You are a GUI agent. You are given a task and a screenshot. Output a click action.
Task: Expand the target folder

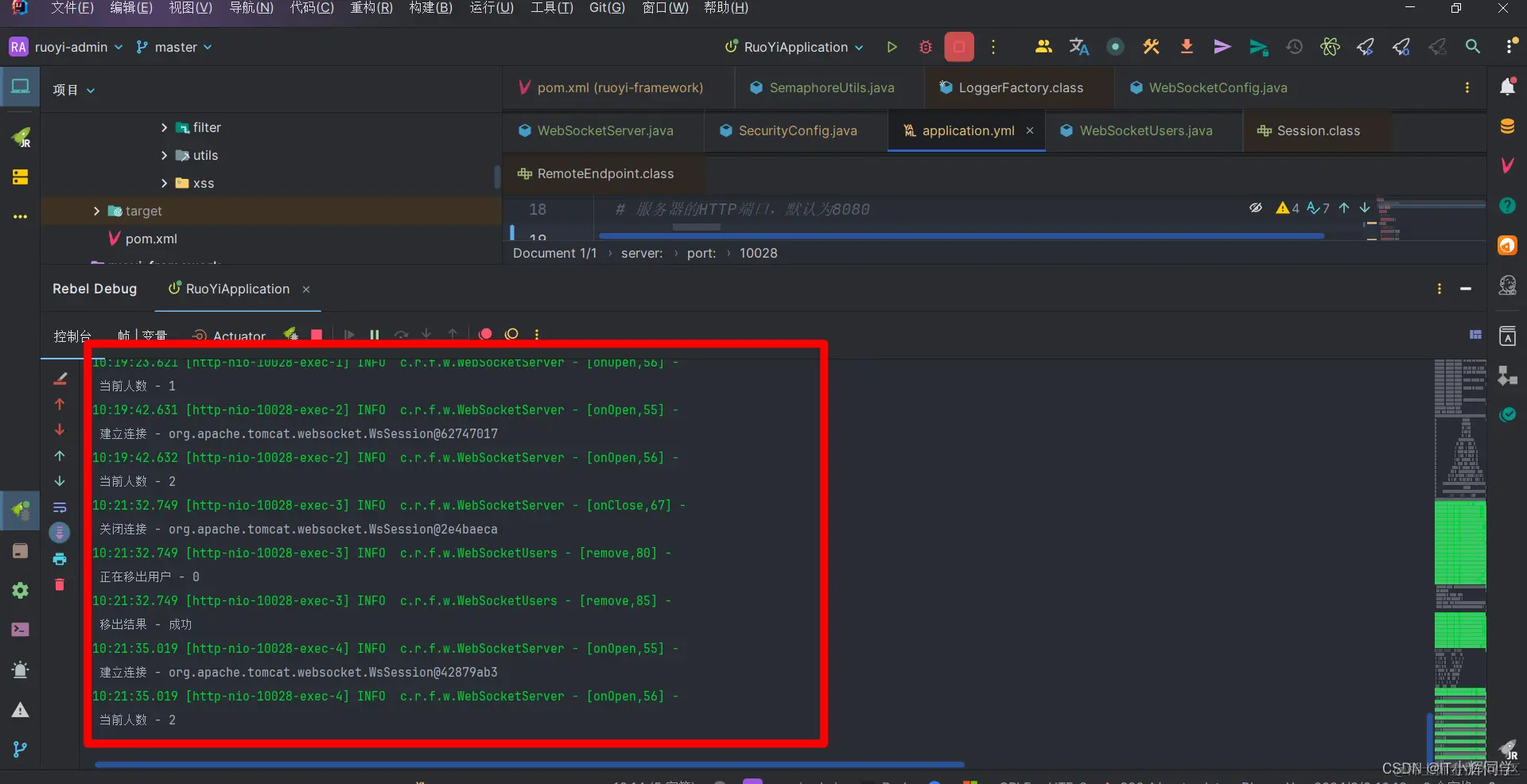pyautogui.click(x=96, y=211)
